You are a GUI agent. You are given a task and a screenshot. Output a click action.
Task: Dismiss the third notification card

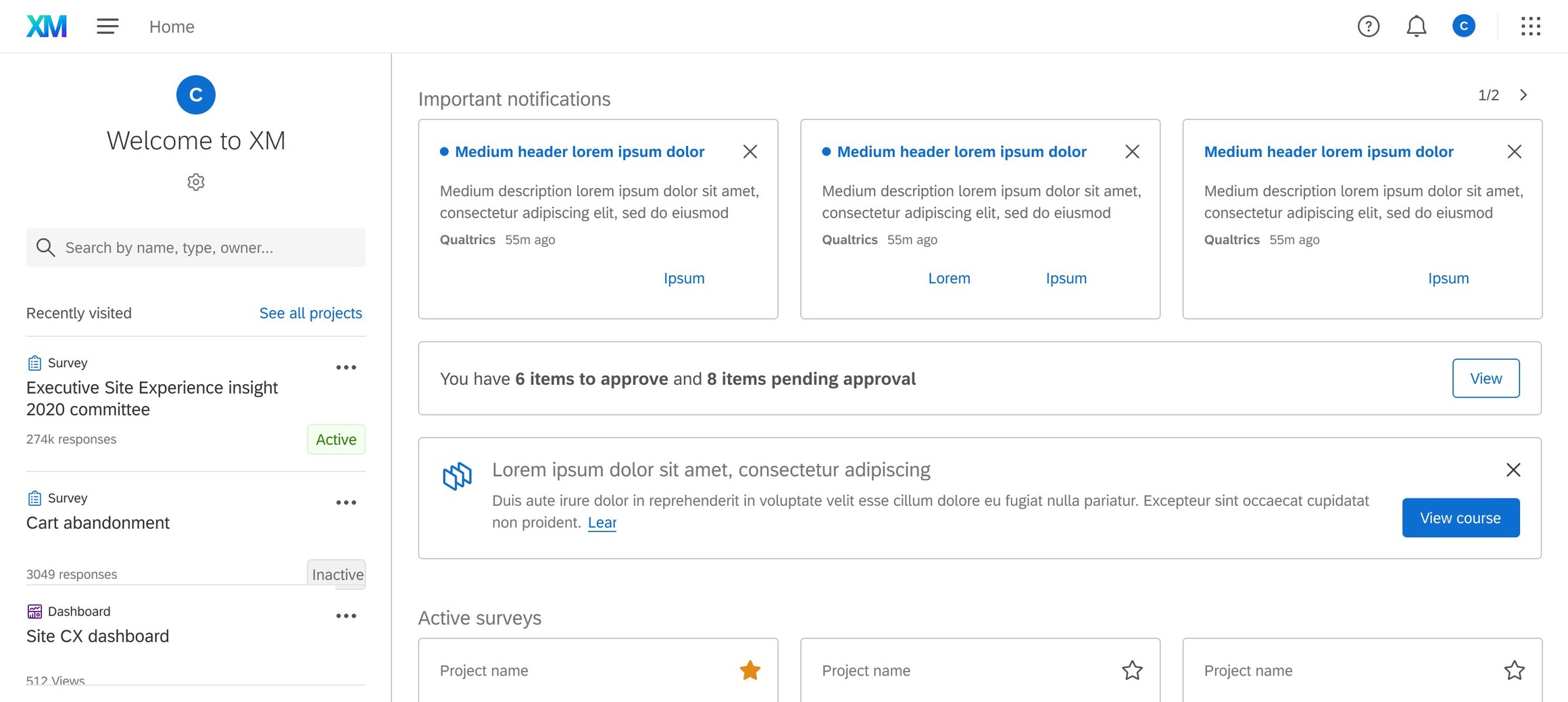1515,151
